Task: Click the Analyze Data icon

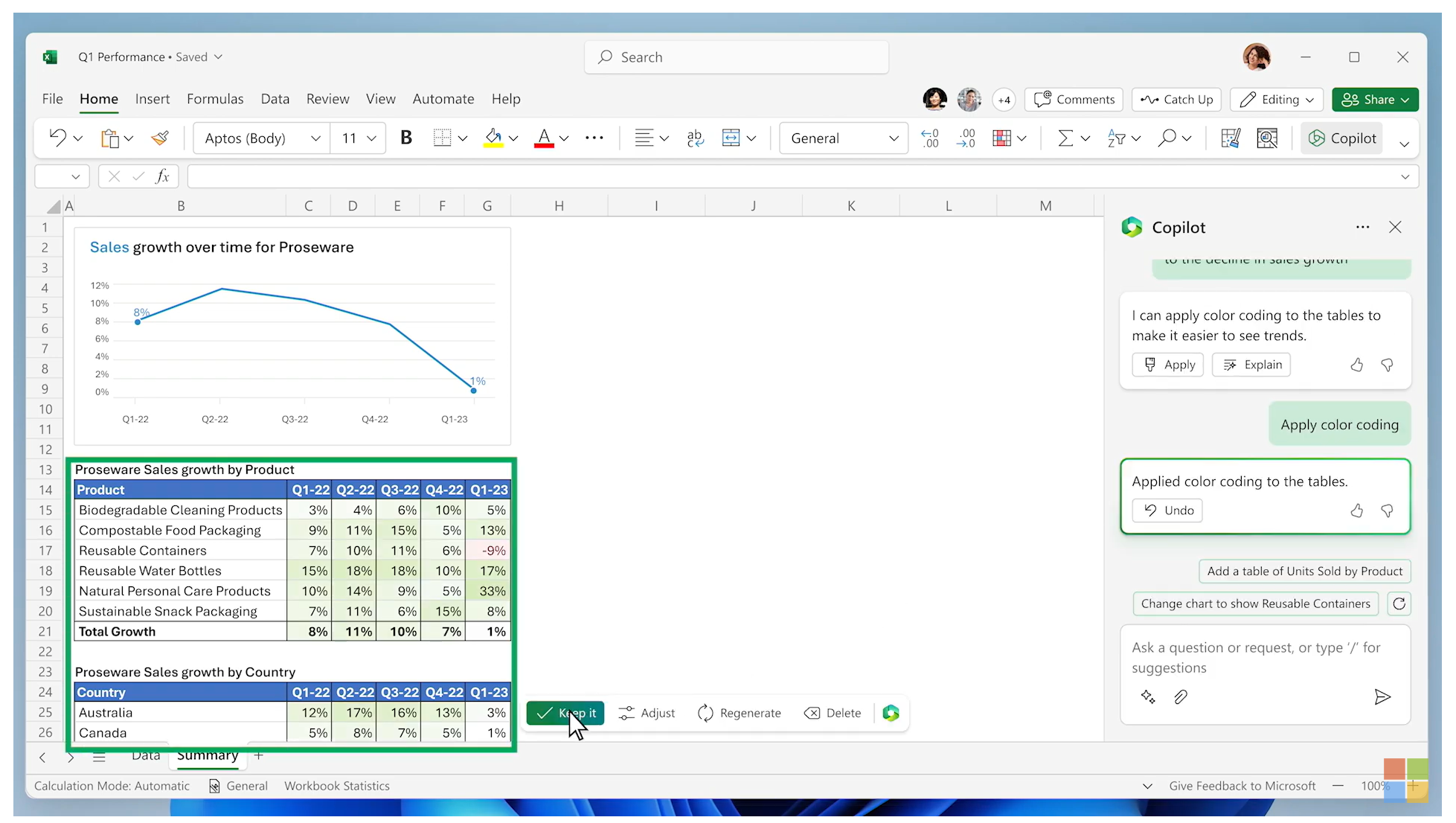Action: 1267,138
